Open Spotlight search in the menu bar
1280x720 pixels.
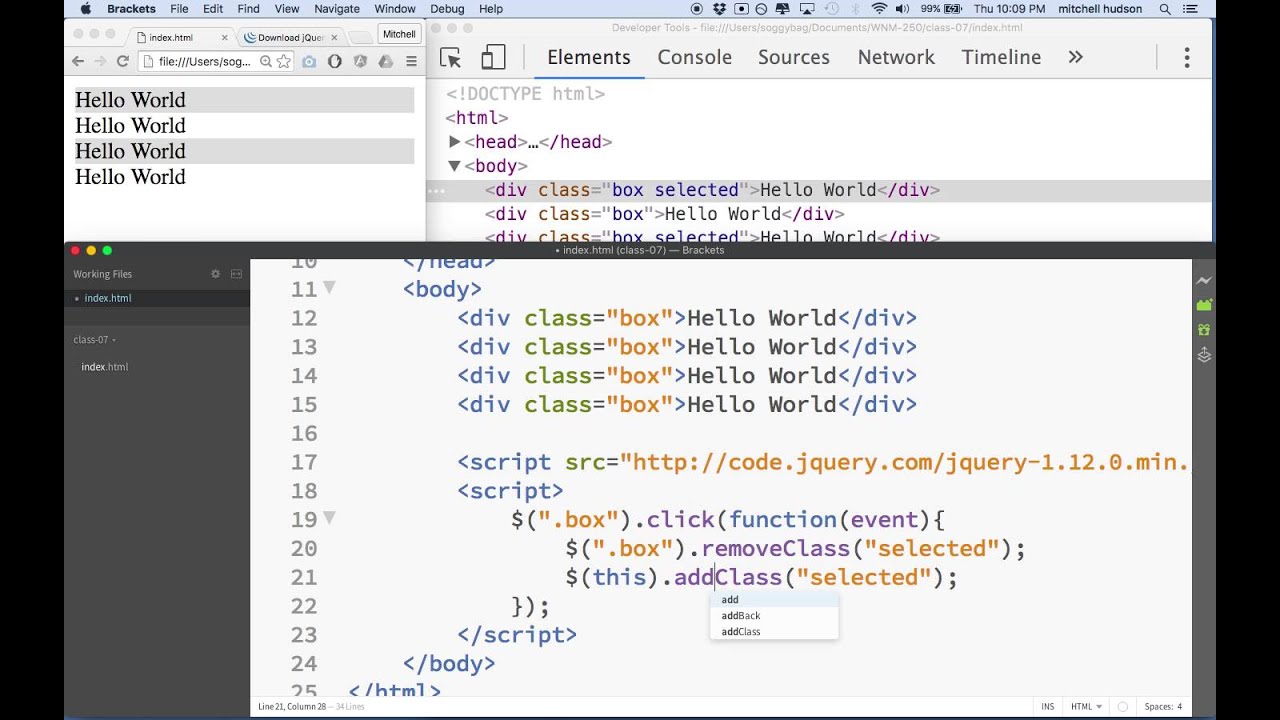point(1165,9)
